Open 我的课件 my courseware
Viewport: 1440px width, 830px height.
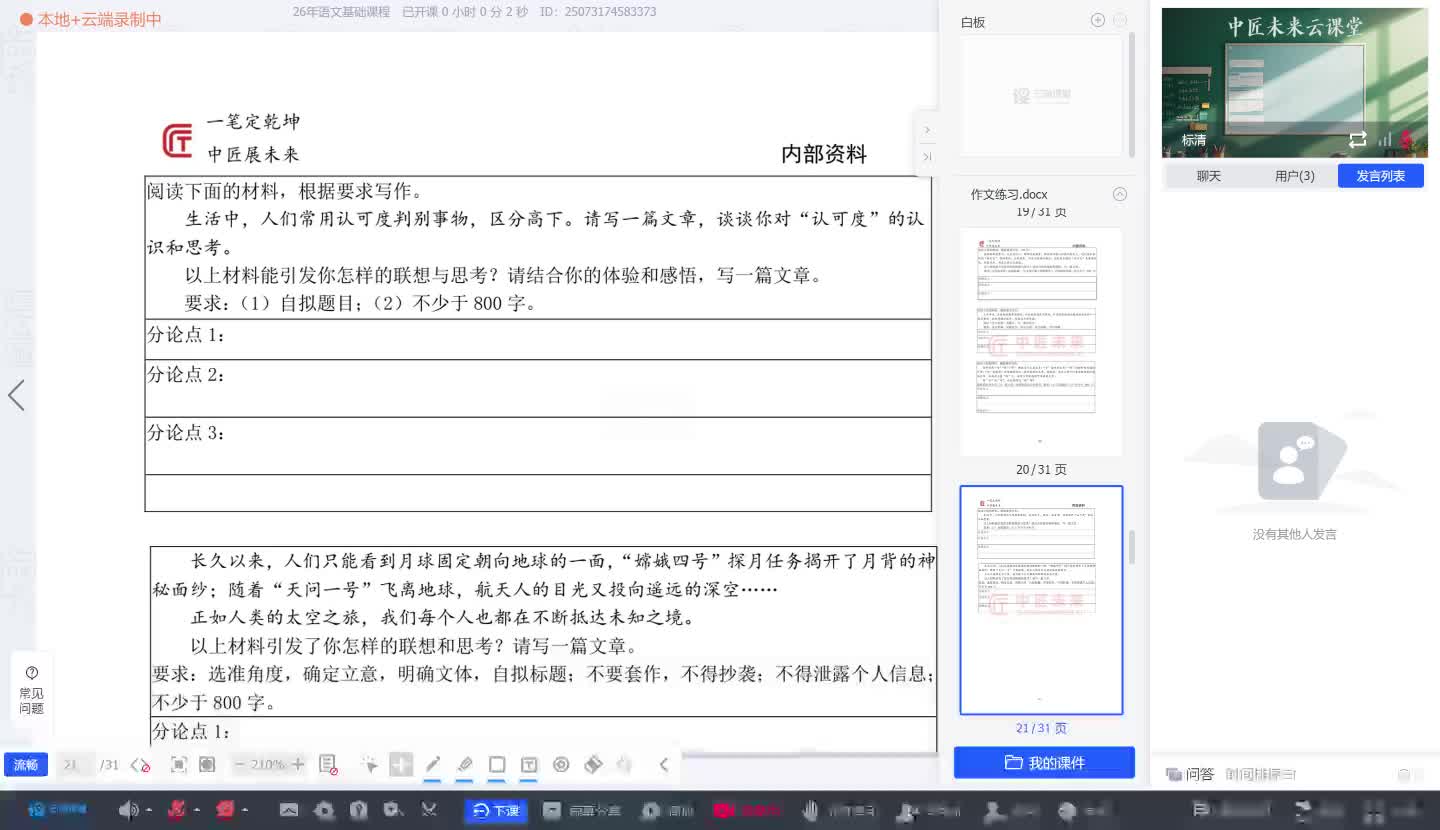(1044, 761)
